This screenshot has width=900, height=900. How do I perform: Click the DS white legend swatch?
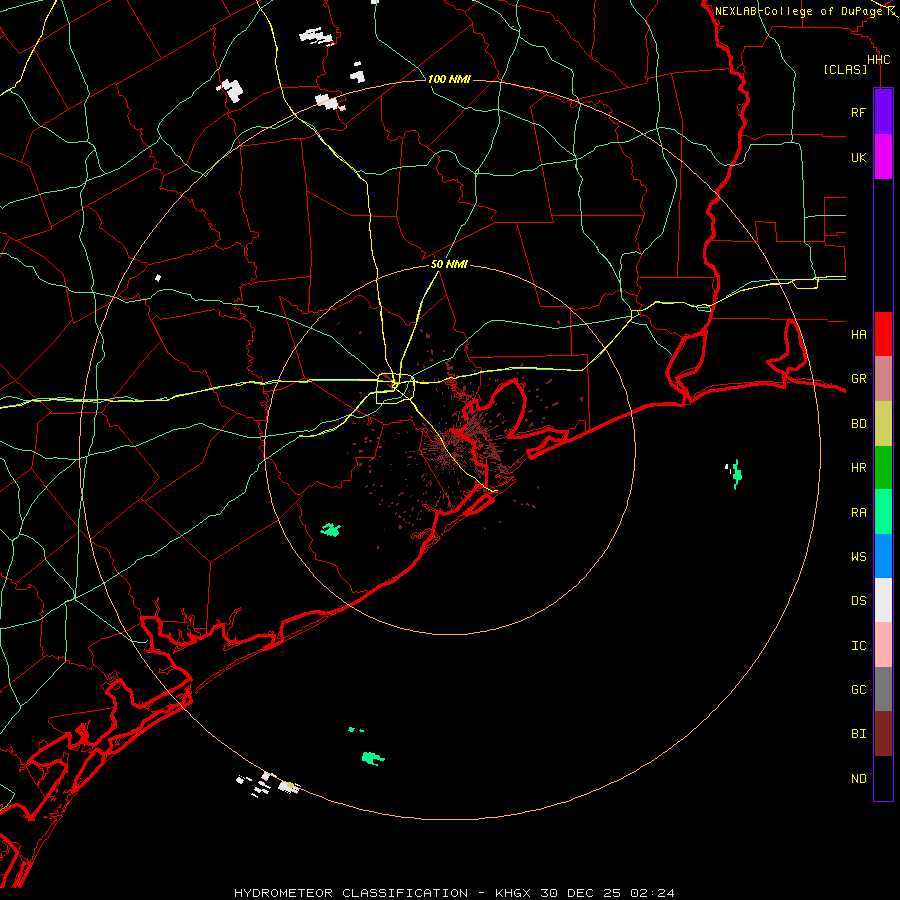[883, 600]
